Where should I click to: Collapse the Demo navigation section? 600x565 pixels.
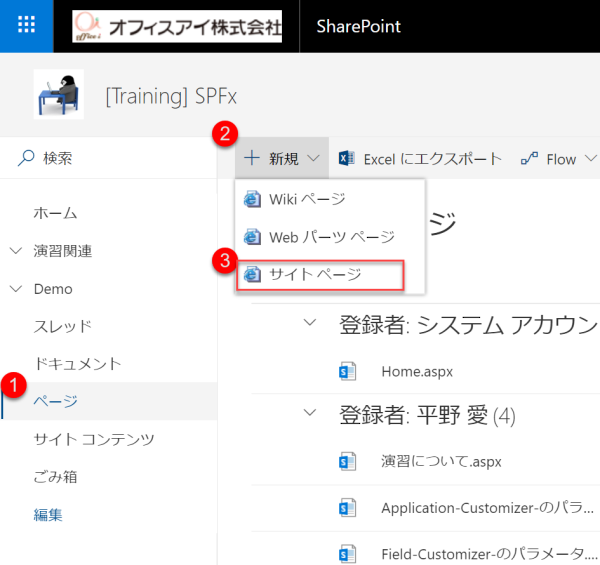(x=16, y=289)
